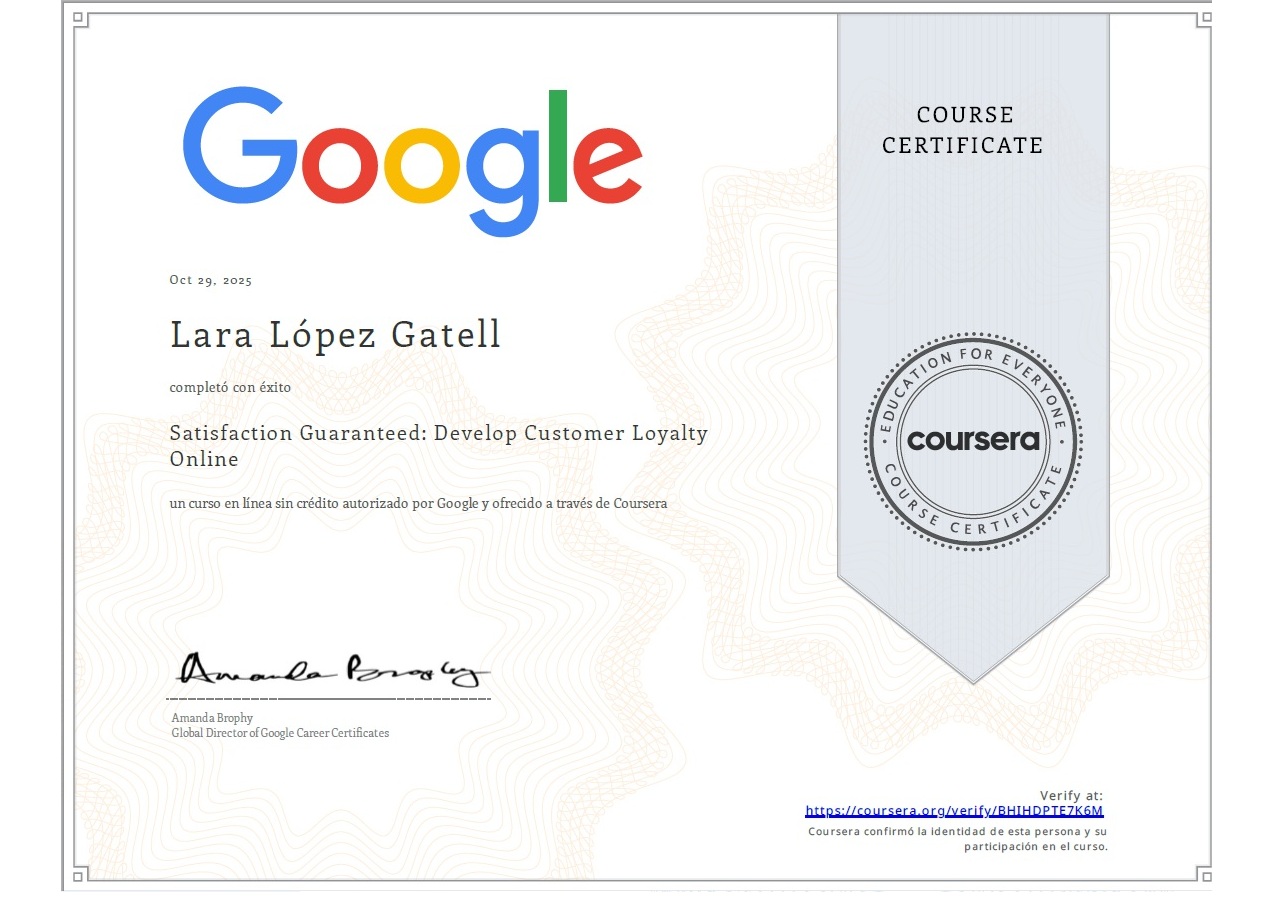Click the printed name Amanda Brophy below signature
The width and height of the screenshot is (1280, 900).
(x=212, y=718)
